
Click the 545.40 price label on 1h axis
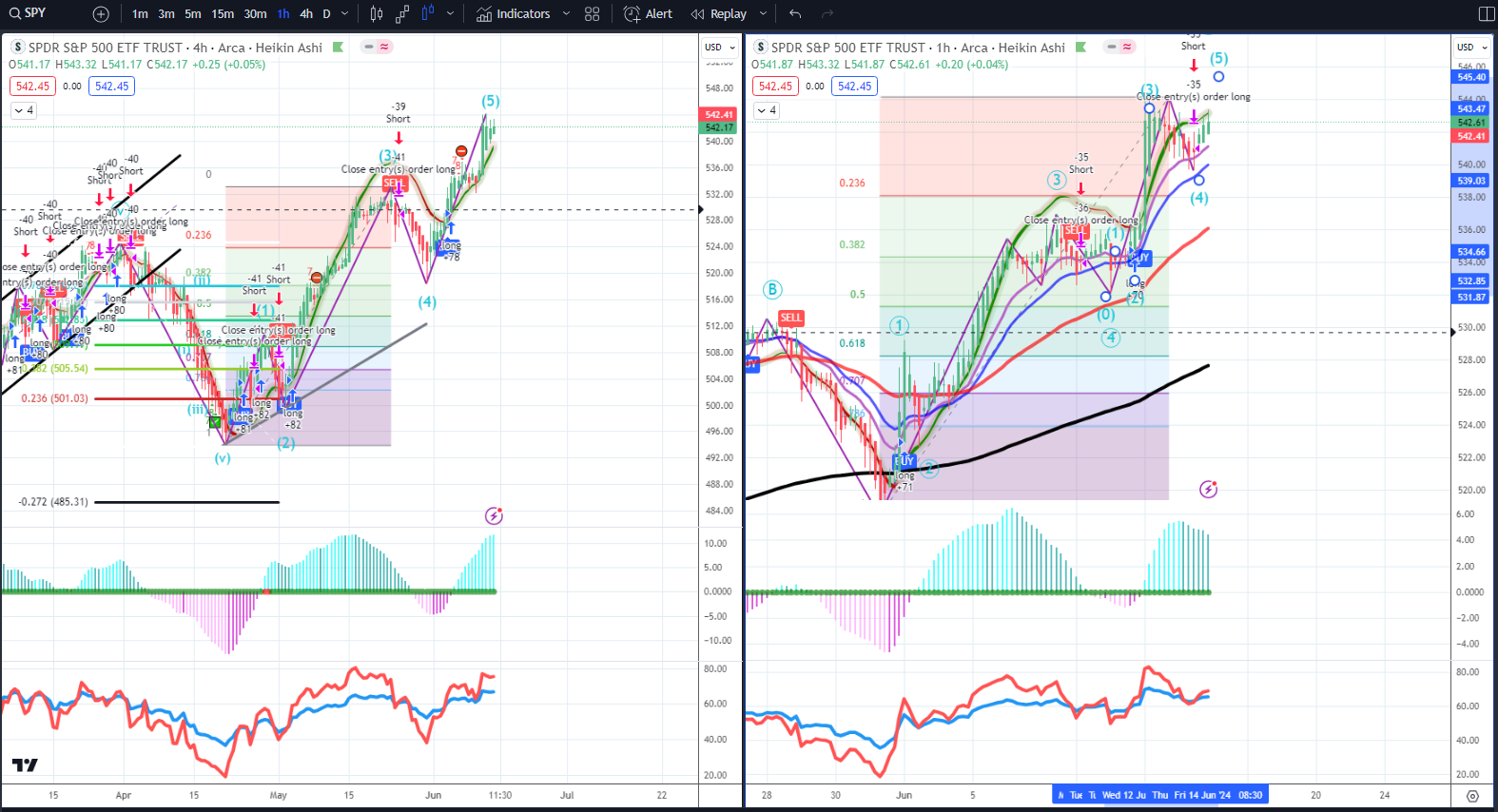[1471, 77]
